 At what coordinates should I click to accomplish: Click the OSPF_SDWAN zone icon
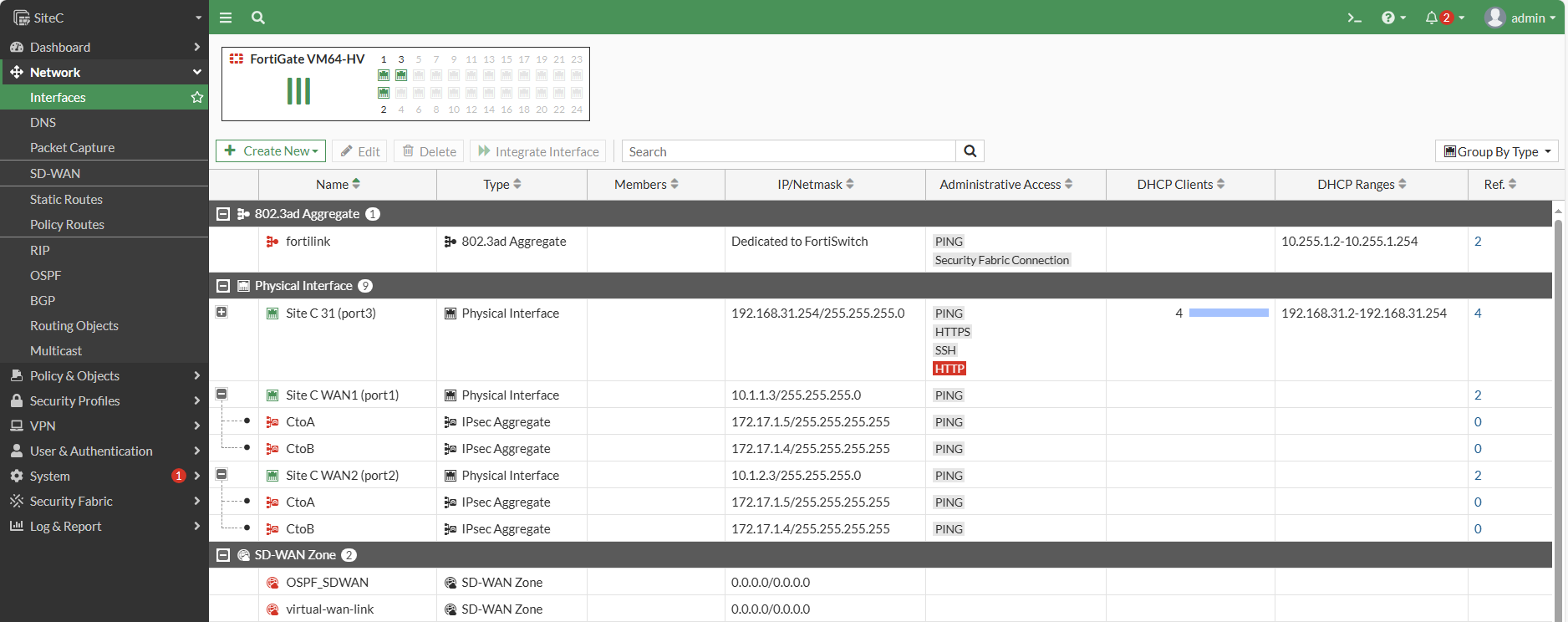pyautogui.click(x=272, y=583)
